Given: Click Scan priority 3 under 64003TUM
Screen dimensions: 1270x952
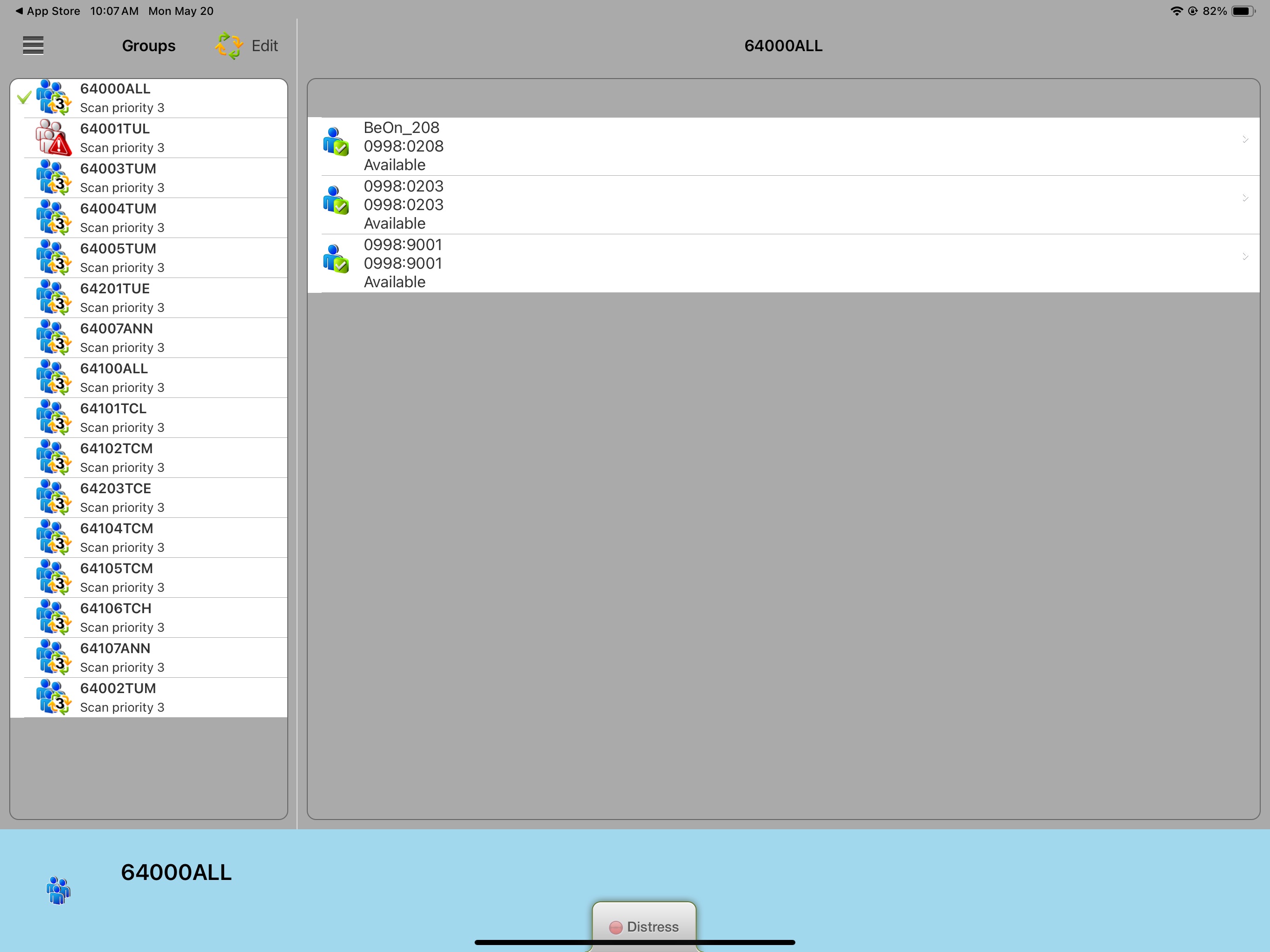Looking at the screenshot, I should pos(122,188).
